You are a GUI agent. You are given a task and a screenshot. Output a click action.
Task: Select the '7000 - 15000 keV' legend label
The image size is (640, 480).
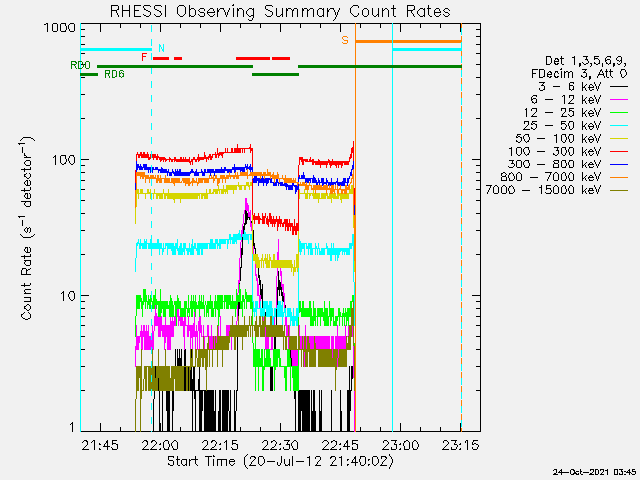pyautogui.click(x=543, y=190)
